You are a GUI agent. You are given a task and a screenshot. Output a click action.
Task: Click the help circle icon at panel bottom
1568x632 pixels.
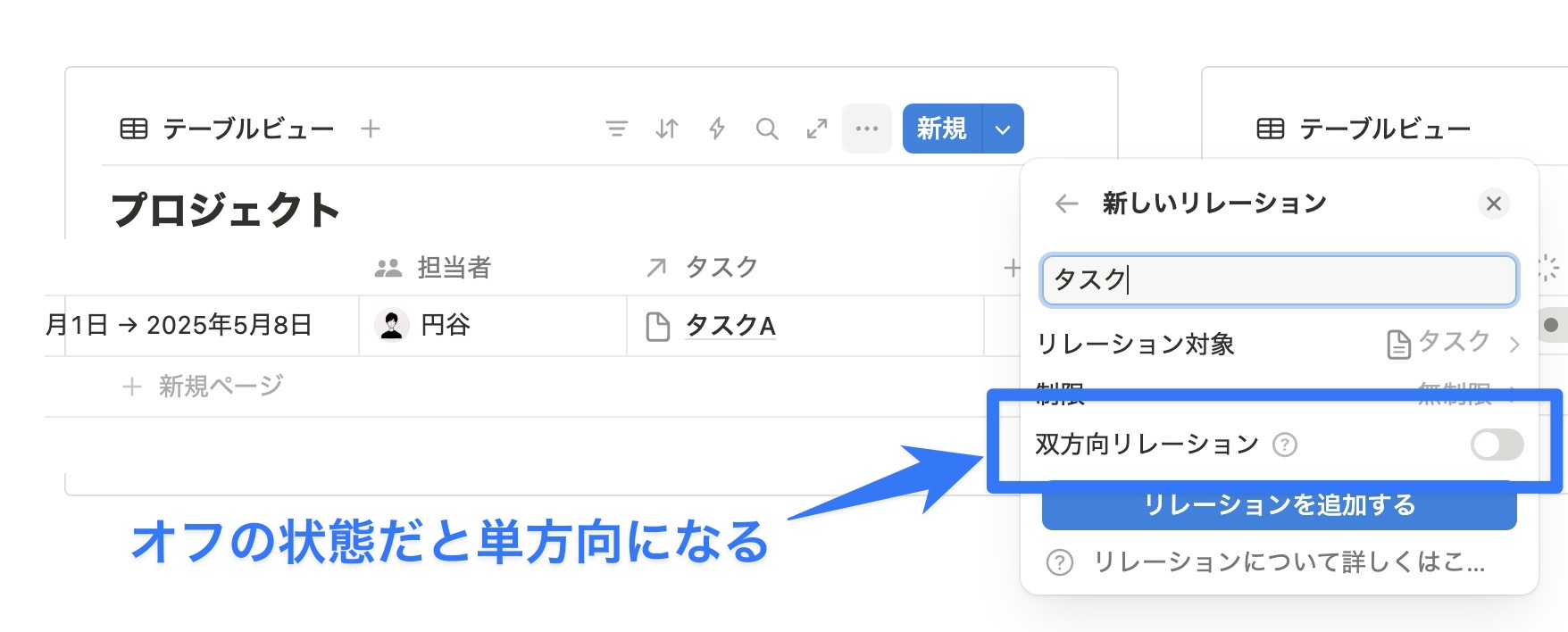click(x=1060, y=563)
